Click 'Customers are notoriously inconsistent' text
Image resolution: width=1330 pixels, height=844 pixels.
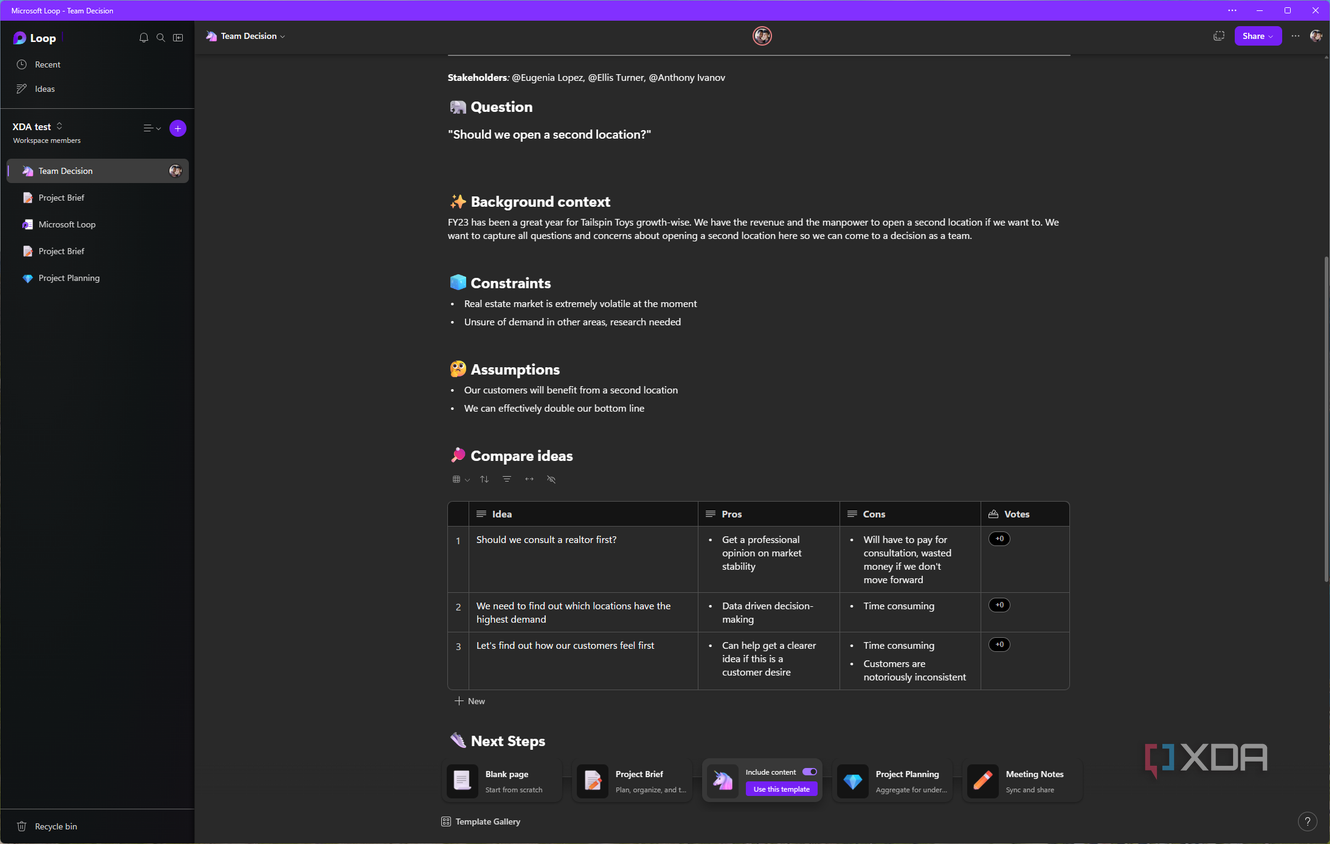pyautogui.click(x=914, y=670)
